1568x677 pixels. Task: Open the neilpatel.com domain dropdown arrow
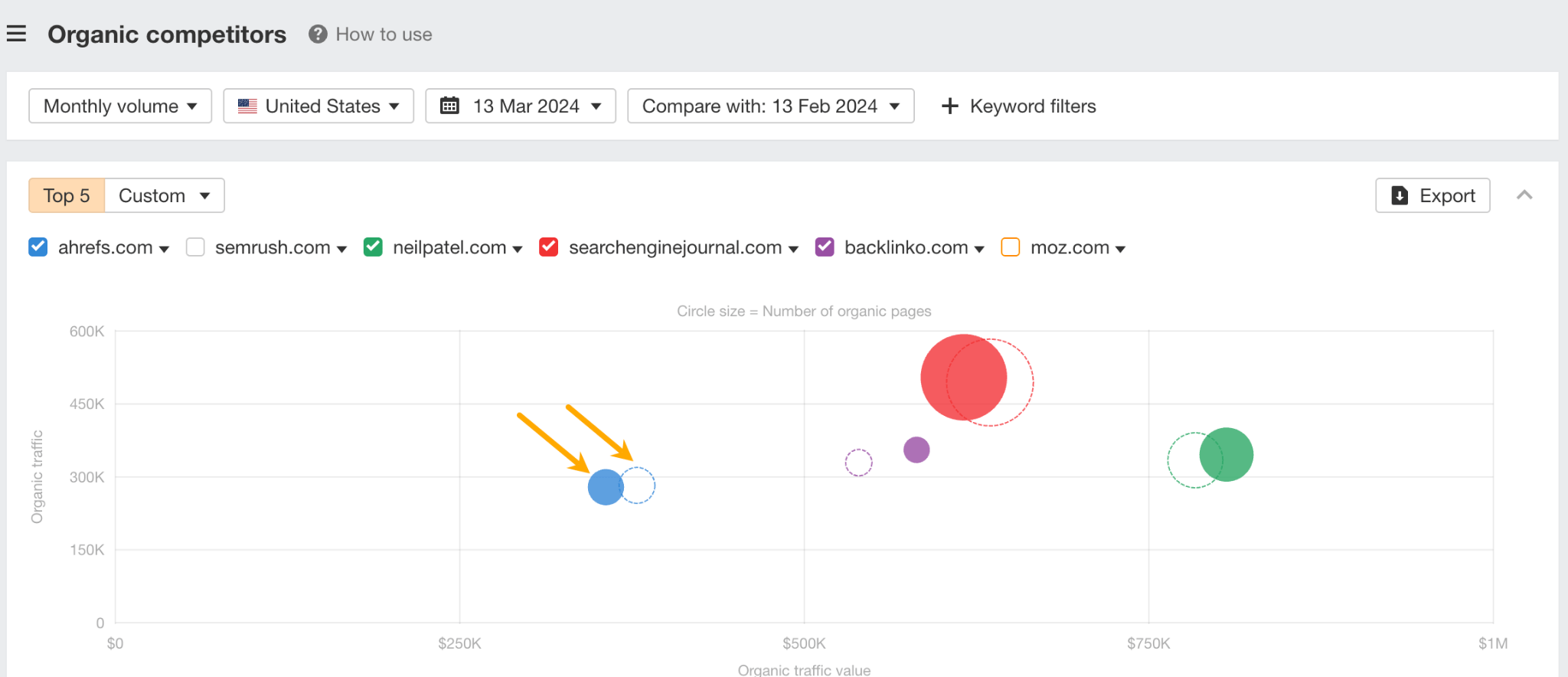[x=518, y=249]
